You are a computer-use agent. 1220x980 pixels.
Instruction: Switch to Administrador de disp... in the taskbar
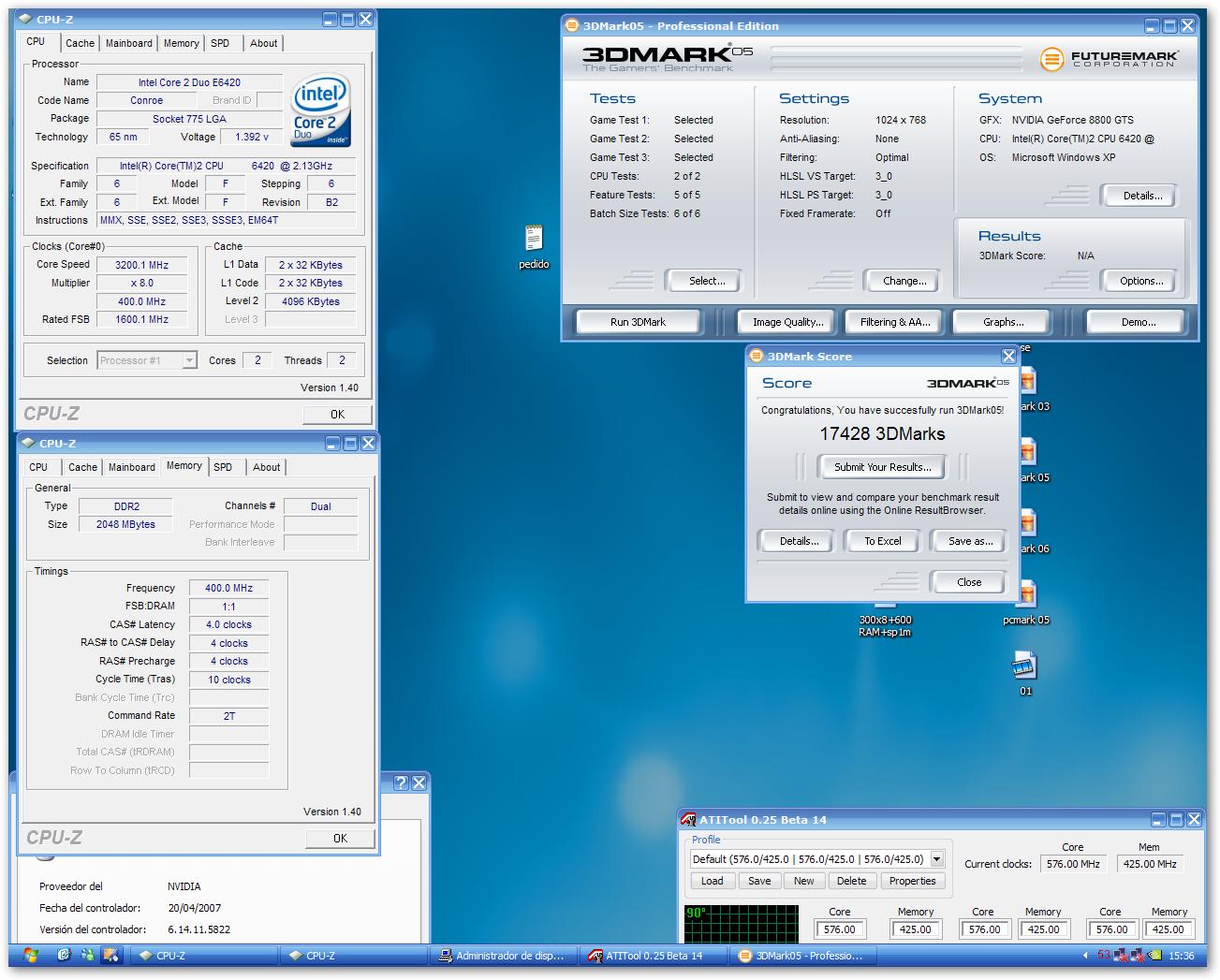tap(504, 956)
